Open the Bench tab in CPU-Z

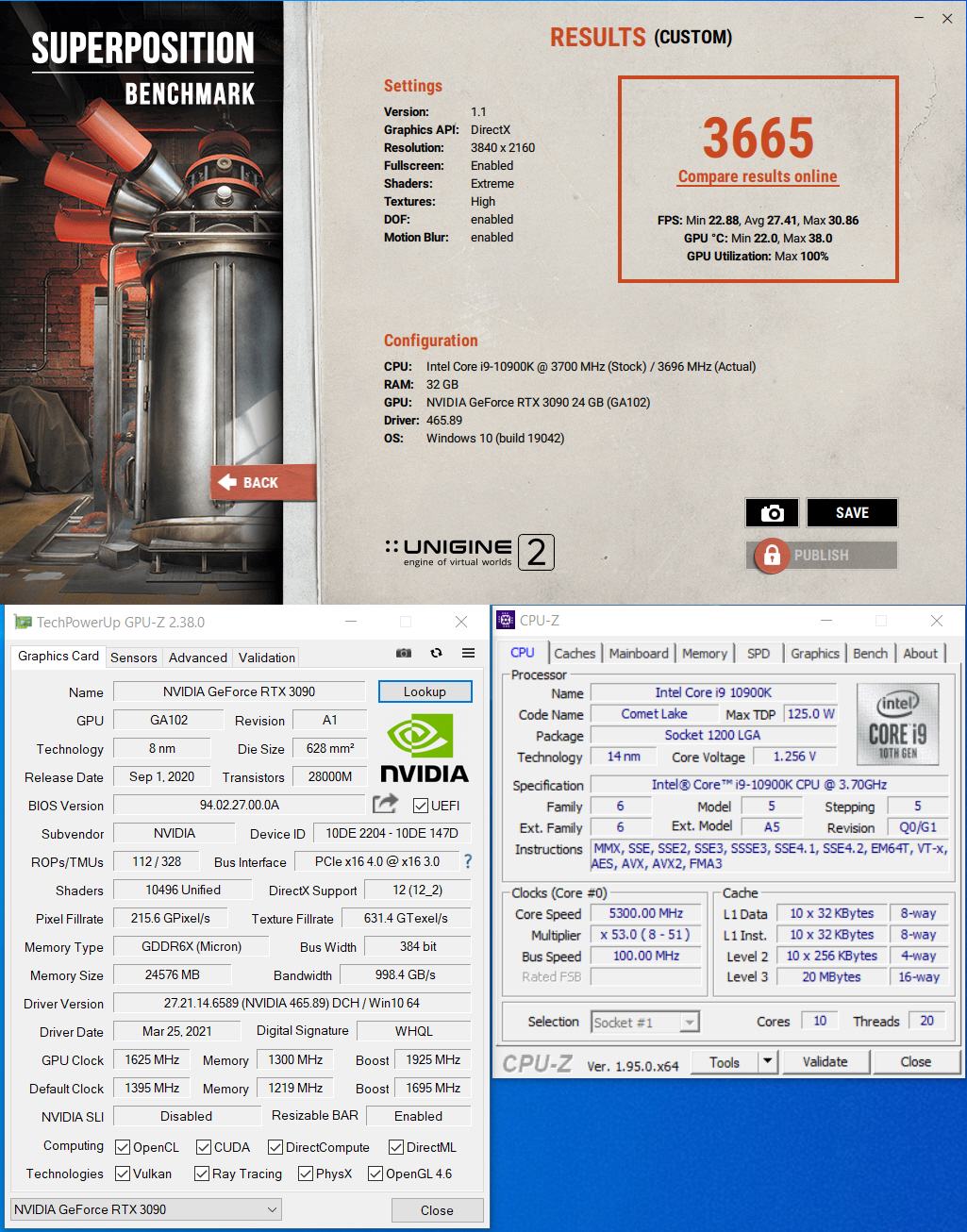(870, 653)
